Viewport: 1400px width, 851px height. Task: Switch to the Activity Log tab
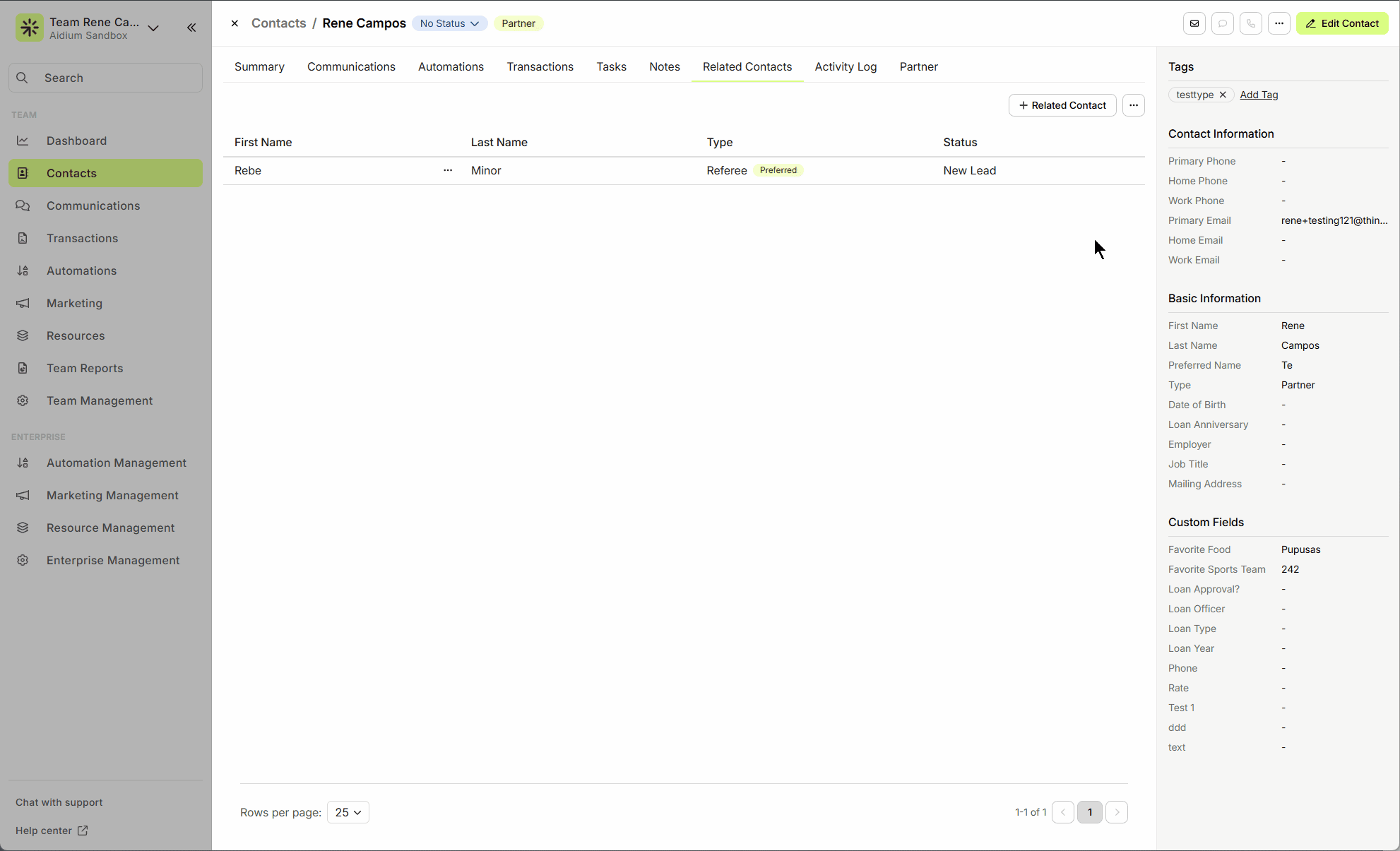coord(846,66)
